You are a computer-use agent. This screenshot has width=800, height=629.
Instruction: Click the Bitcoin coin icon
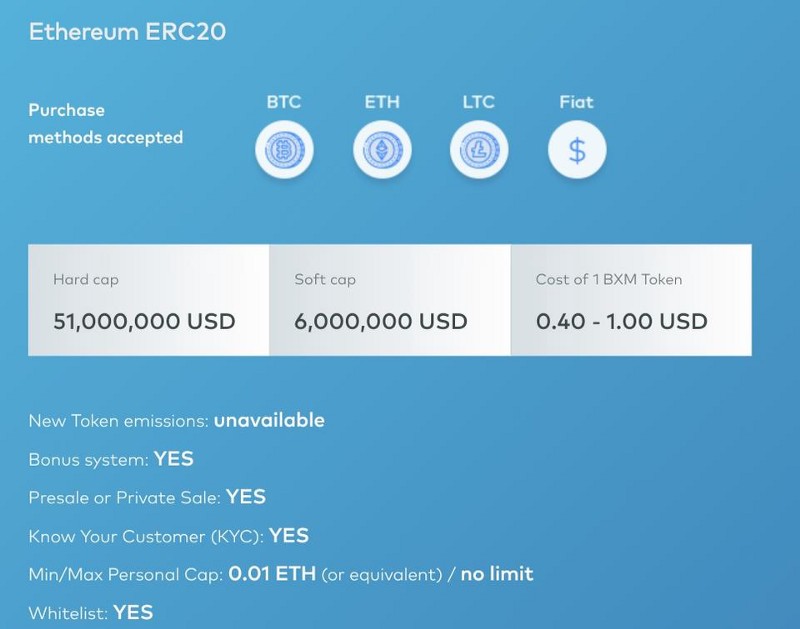click(x=284, y=149)
